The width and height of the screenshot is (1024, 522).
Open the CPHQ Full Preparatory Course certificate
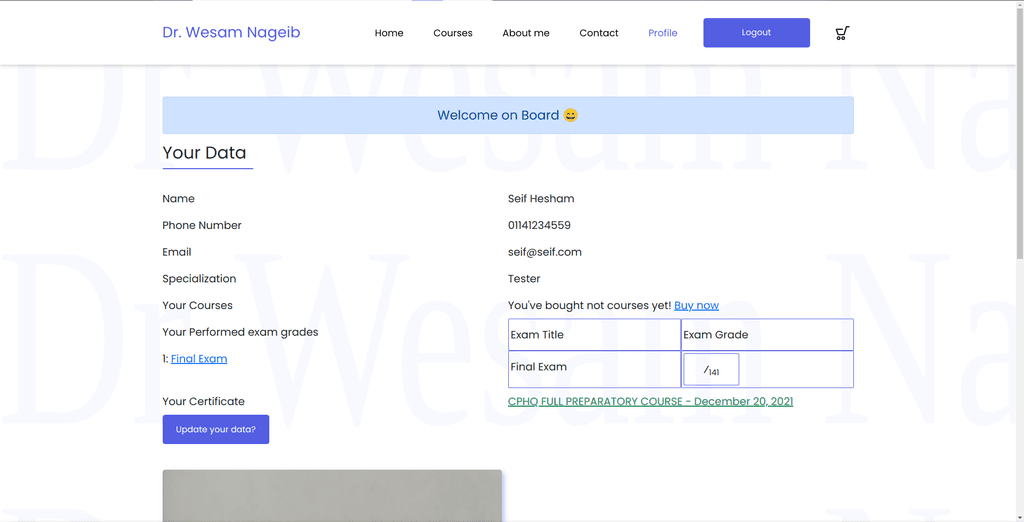pyautogui.click(x=650, y=401)
